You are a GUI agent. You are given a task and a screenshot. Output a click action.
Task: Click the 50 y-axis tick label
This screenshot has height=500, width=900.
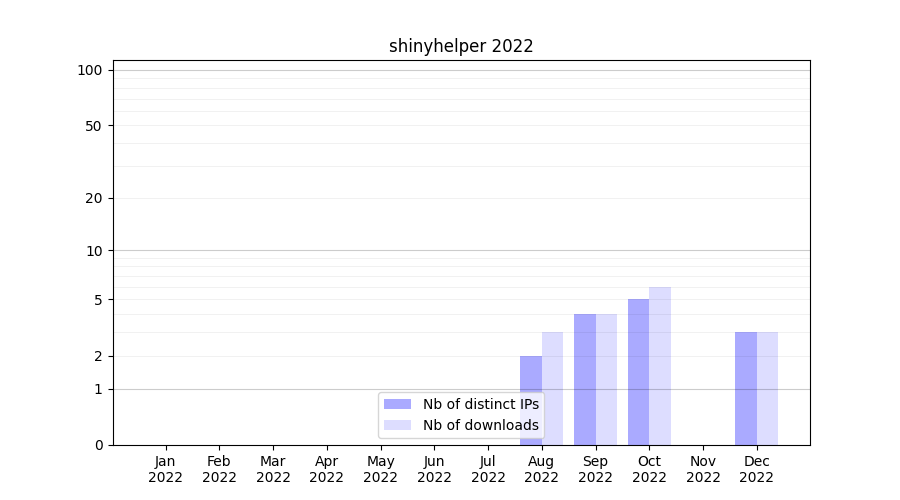(x=94, y=126)
